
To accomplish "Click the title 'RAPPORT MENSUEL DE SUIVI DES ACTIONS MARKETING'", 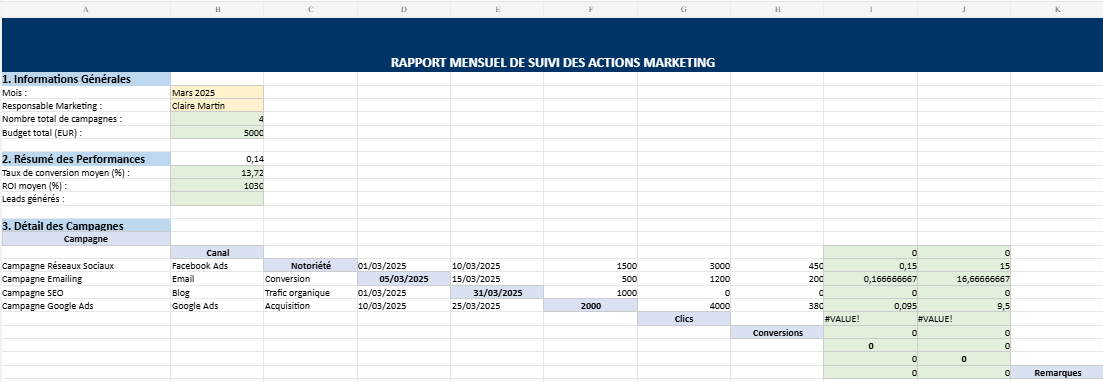I will point(553,63).
